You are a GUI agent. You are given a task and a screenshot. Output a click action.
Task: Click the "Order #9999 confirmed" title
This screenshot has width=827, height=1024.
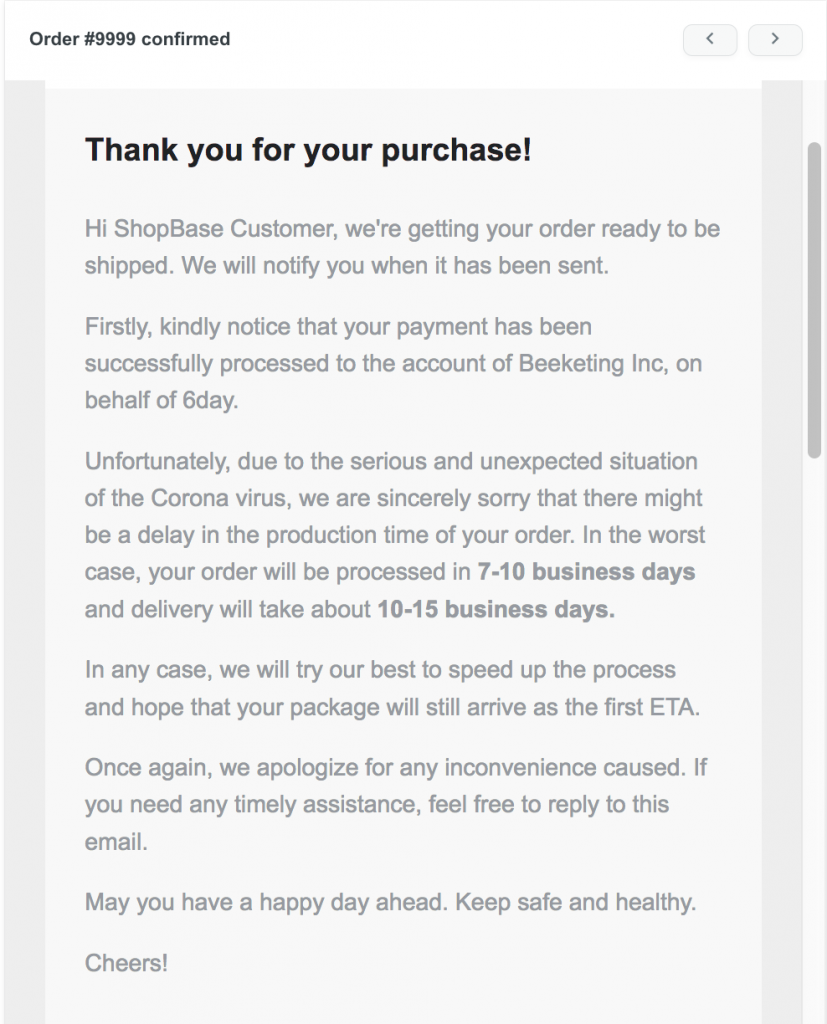(129, 39)
